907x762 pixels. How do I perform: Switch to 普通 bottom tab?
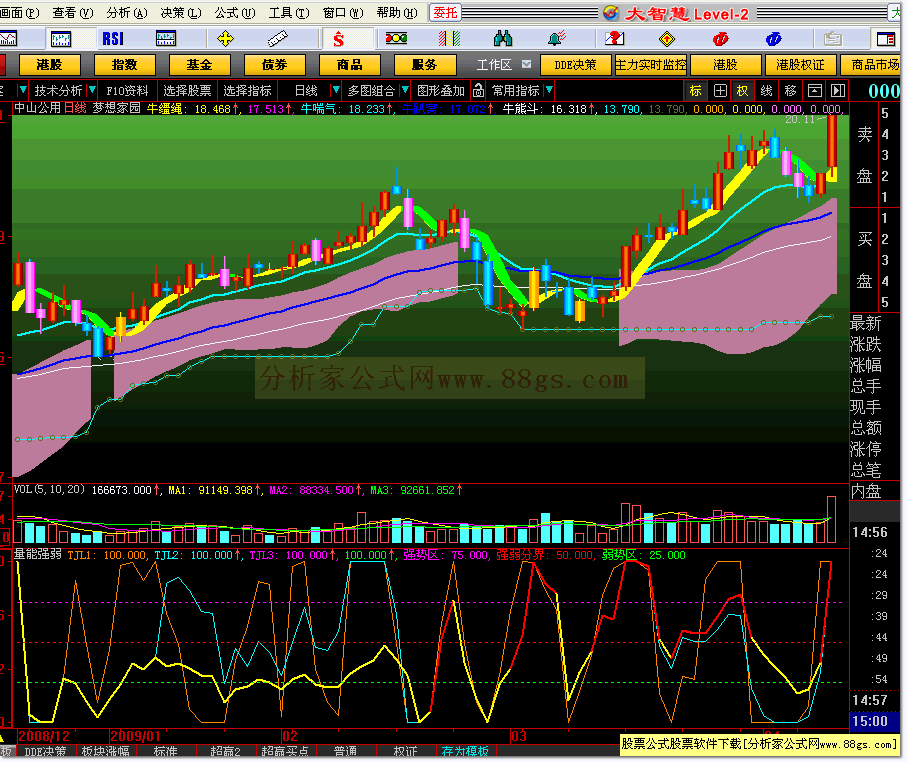click(x=345, y=751)
